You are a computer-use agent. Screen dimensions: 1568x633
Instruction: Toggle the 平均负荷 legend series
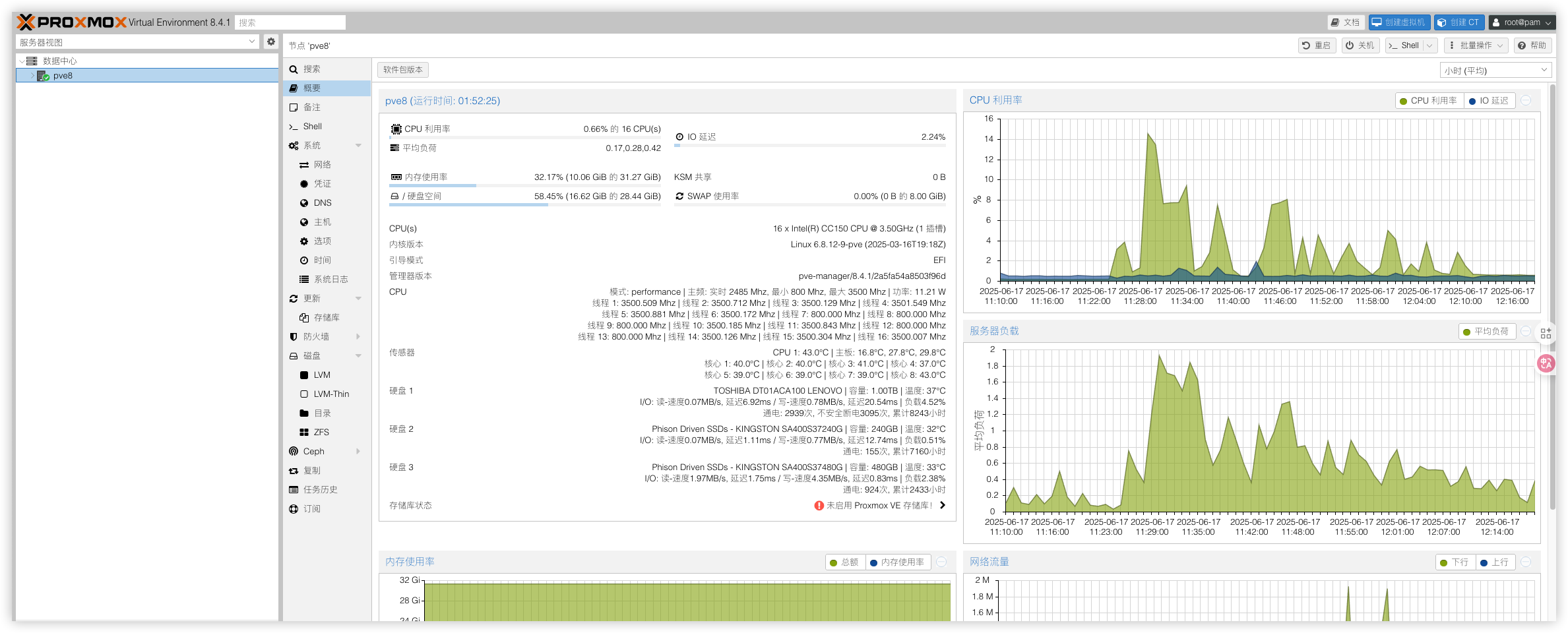click(1486, 332)
